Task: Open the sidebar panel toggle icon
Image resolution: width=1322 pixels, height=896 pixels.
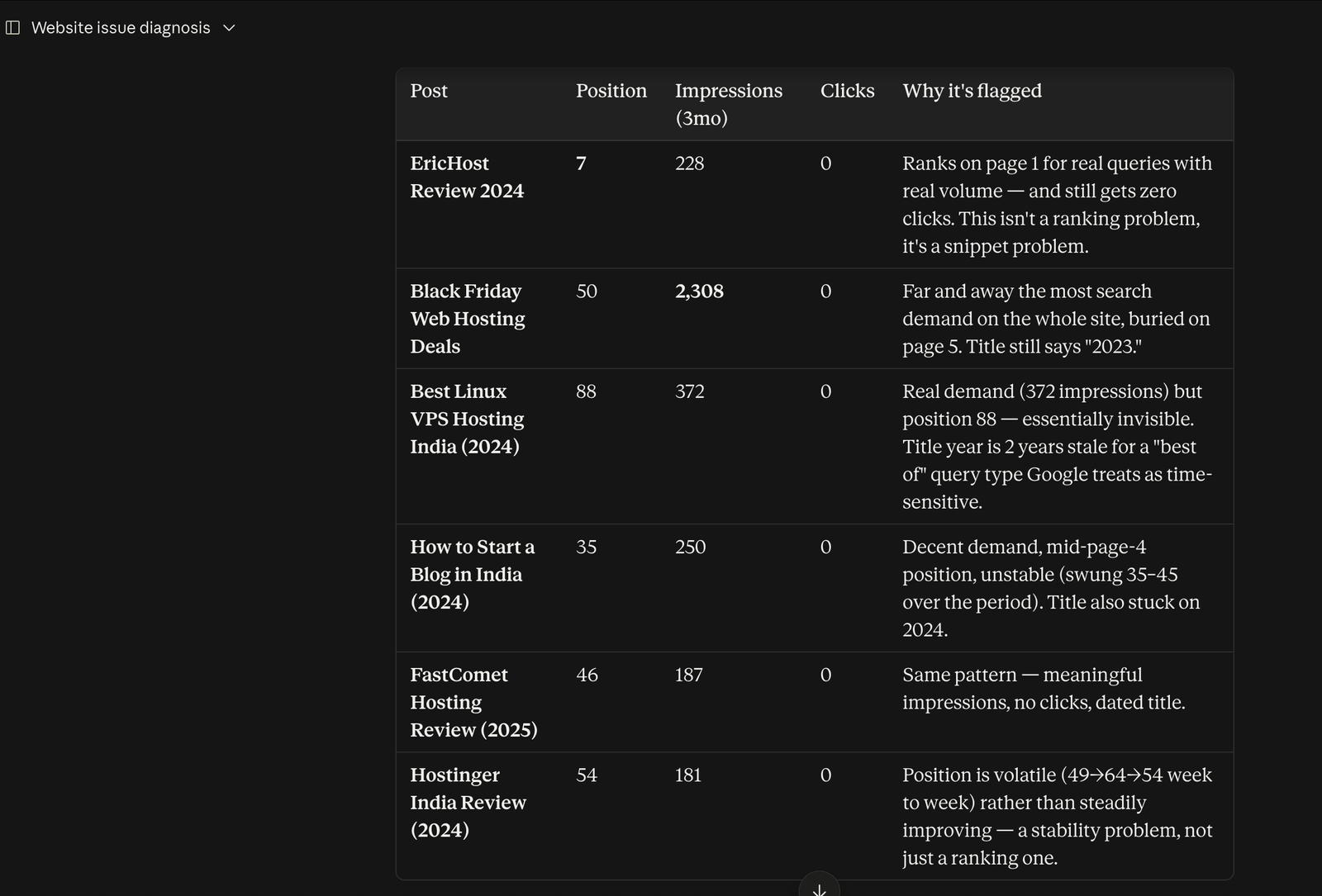Action: [12, 28]
